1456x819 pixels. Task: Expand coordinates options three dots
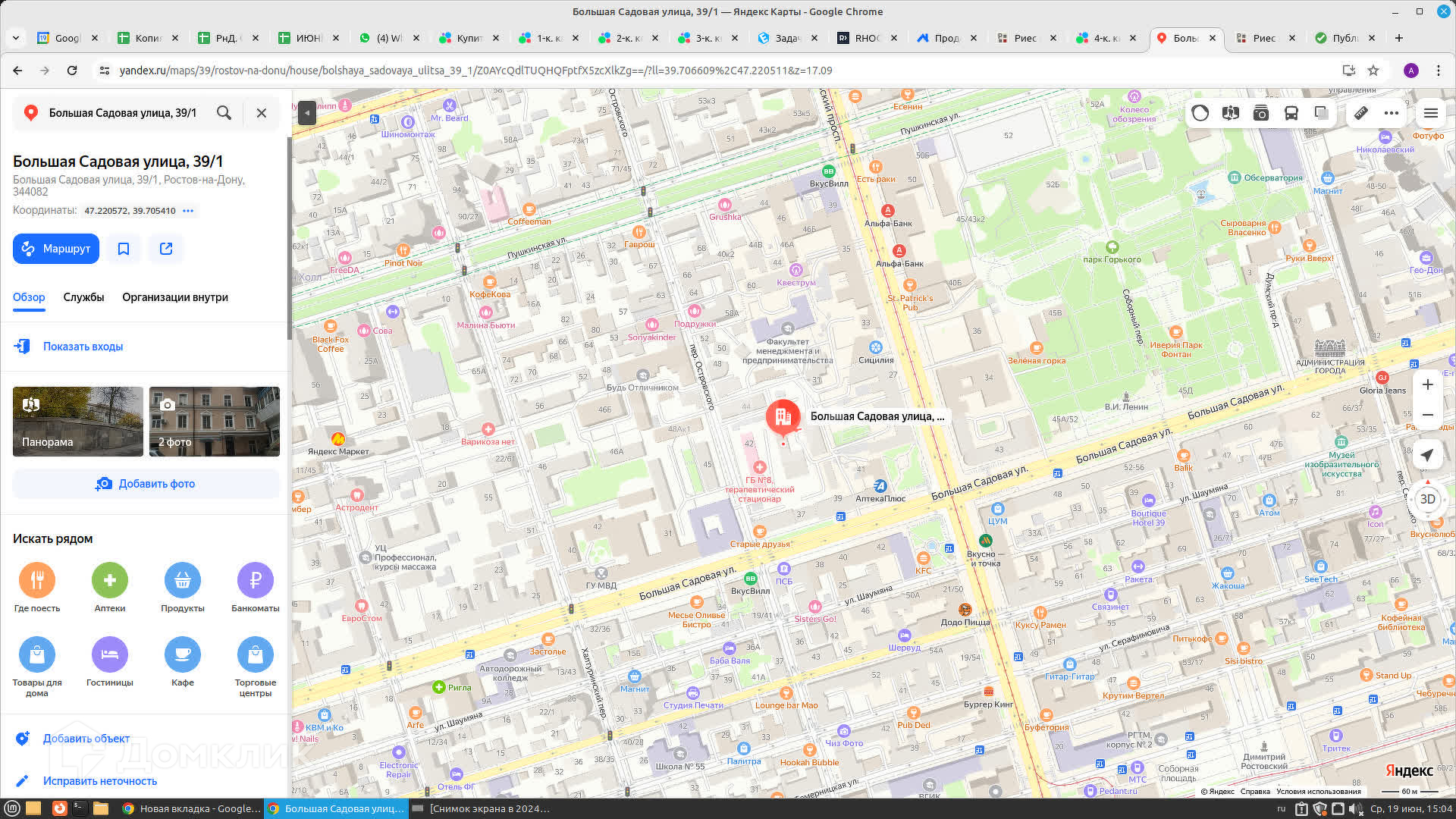(x=188, y=211)
